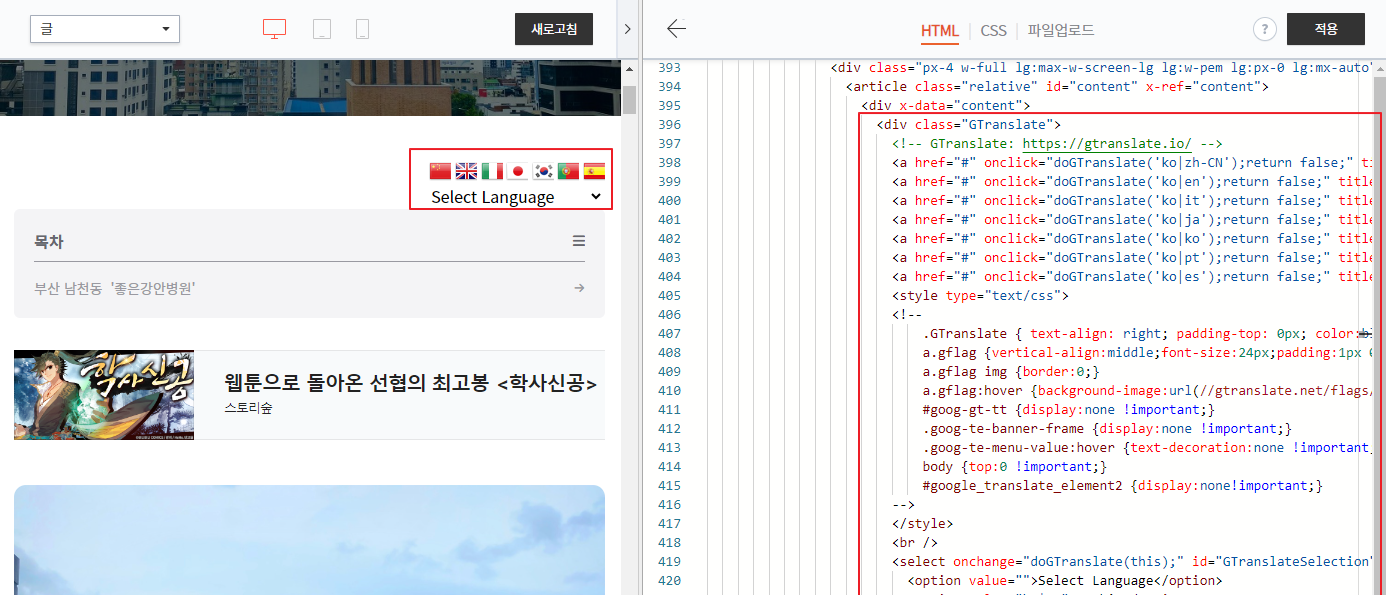The height and width of the screenshot is (595, 1386).
Task: Open the Select Language dropdown
Action: tap(516, 197)
